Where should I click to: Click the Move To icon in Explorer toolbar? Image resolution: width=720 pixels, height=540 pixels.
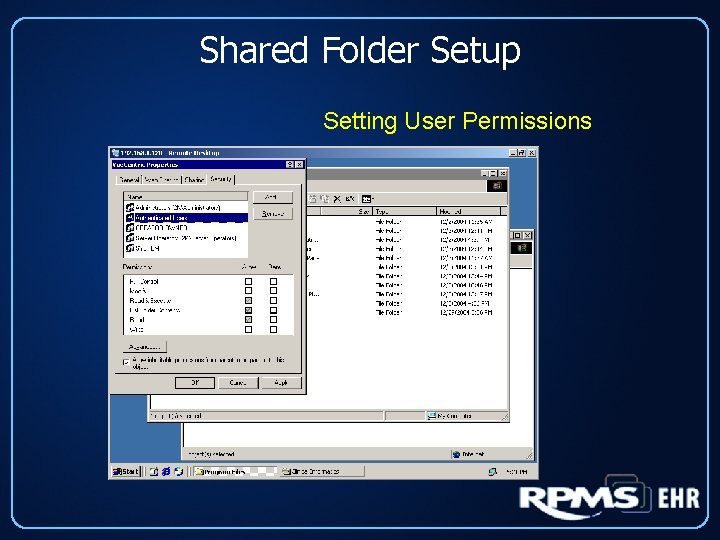[x=313, y=199]
